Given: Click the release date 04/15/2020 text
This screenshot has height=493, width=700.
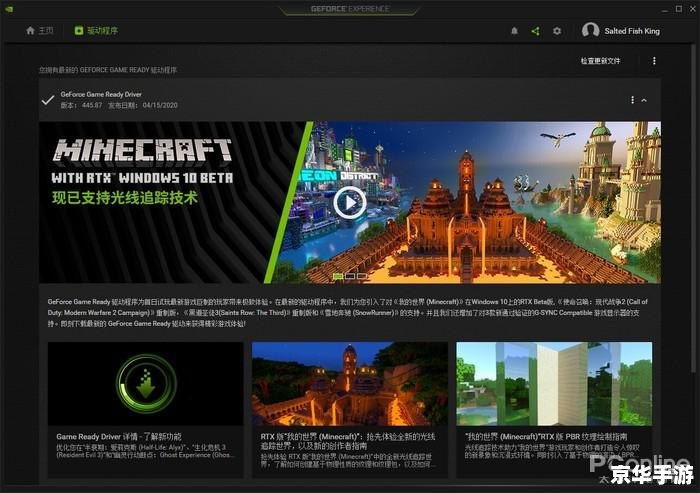Looking at the screenshot, I should click(x=143, y=105).
